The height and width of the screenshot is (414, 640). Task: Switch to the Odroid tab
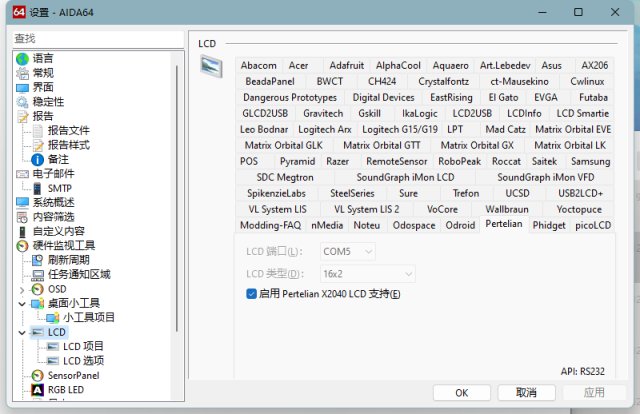[460, 225]
